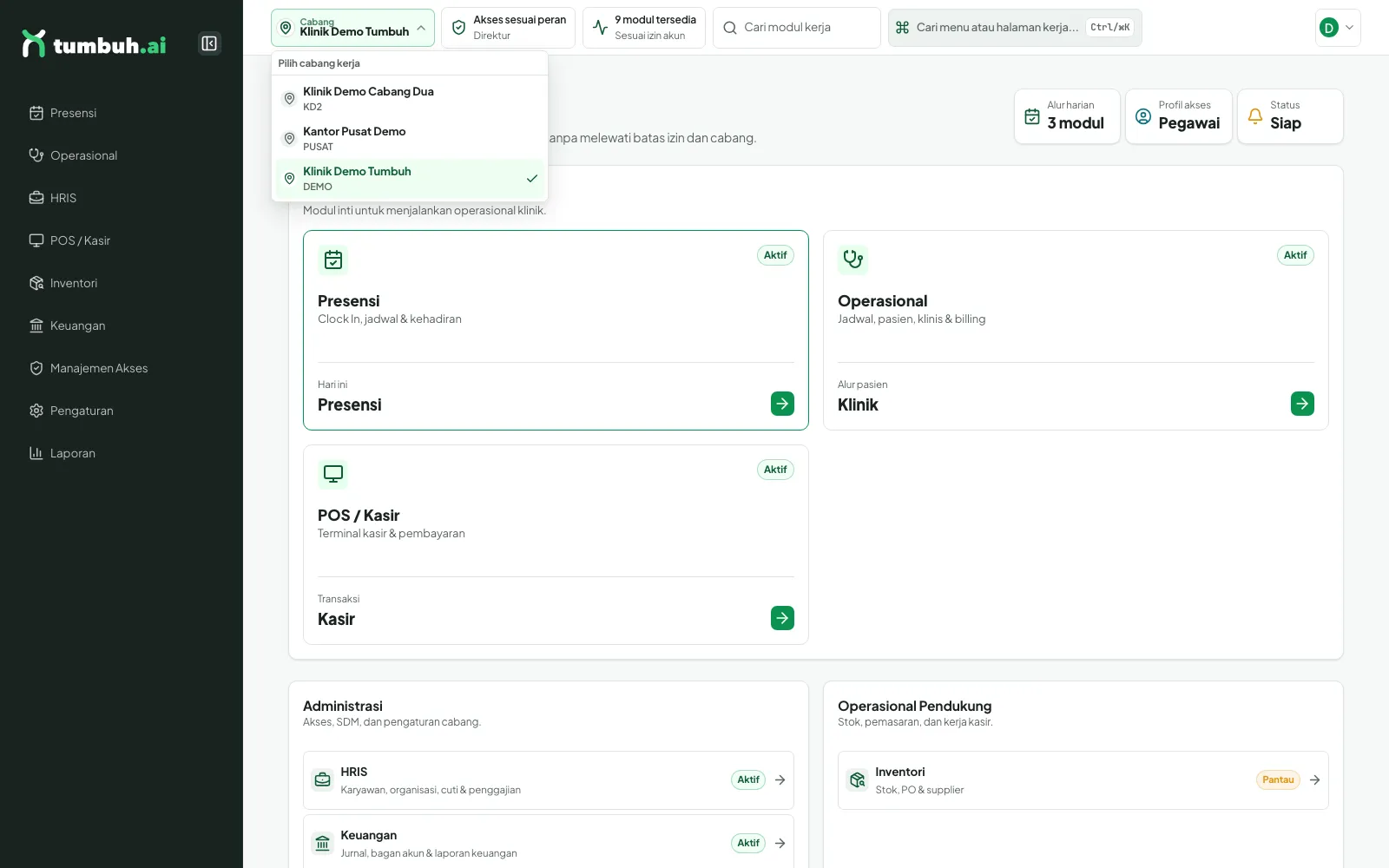The height and width of the screenshot is (868, 1389).
Task: Click the Presensi card calendar icon
Action: click(333, 260)
